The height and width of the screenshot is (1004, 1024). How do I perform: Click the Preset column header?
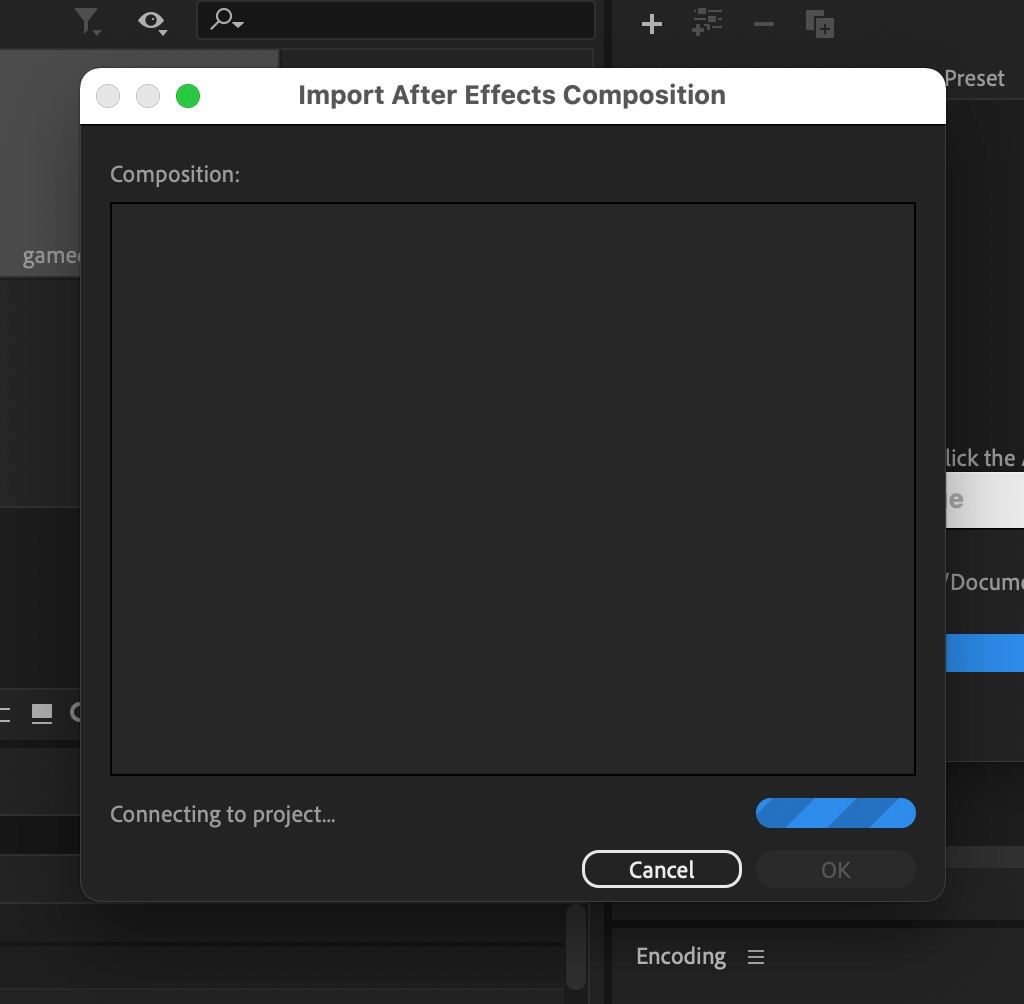(974, 78)
